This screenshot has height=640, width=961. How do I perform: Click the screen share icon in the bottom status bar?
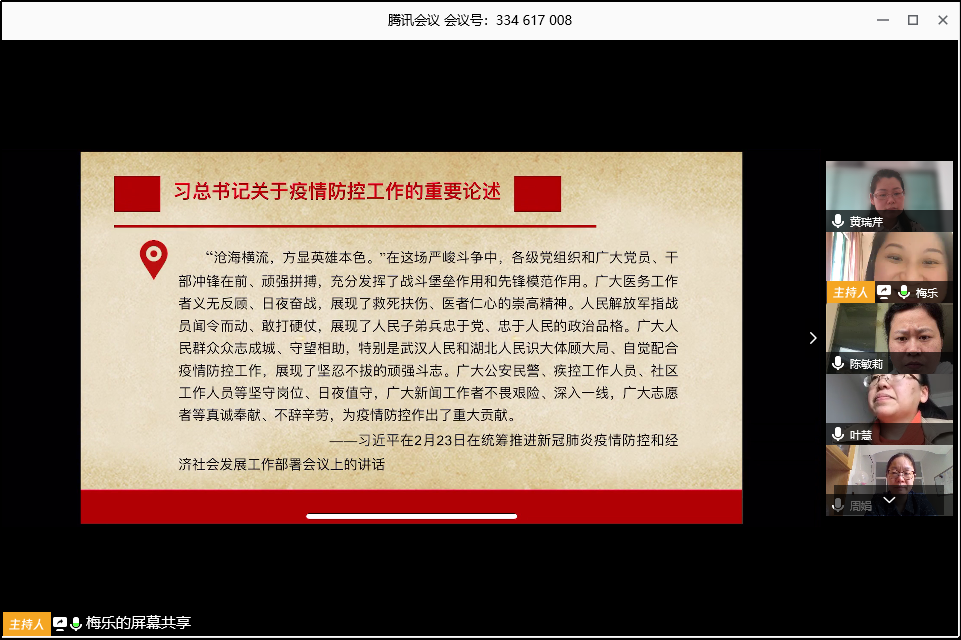(x=60, y=623)
